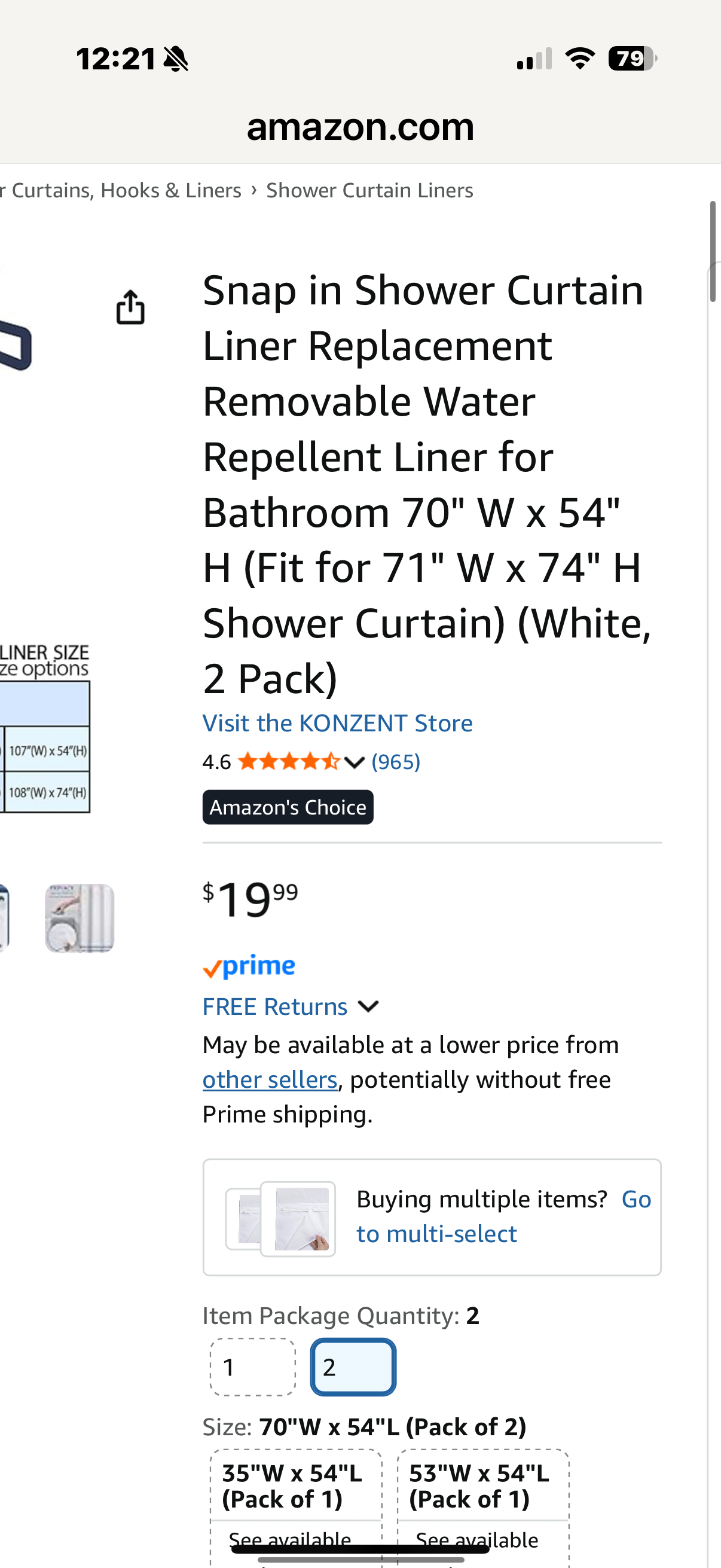Collapse the review count popup via (965) arrow
Image resolution: width=721 pixels, height=1568 pixels.
(x=396, y=761)
